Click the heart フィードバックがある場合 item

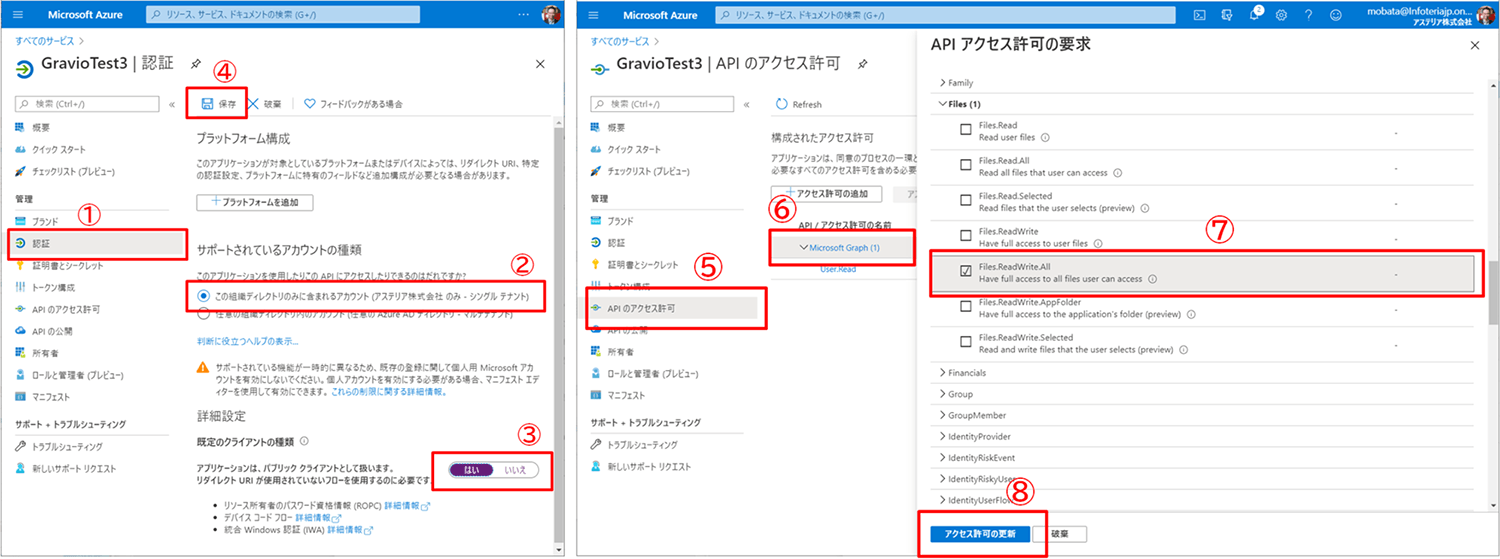coord(353,103)
